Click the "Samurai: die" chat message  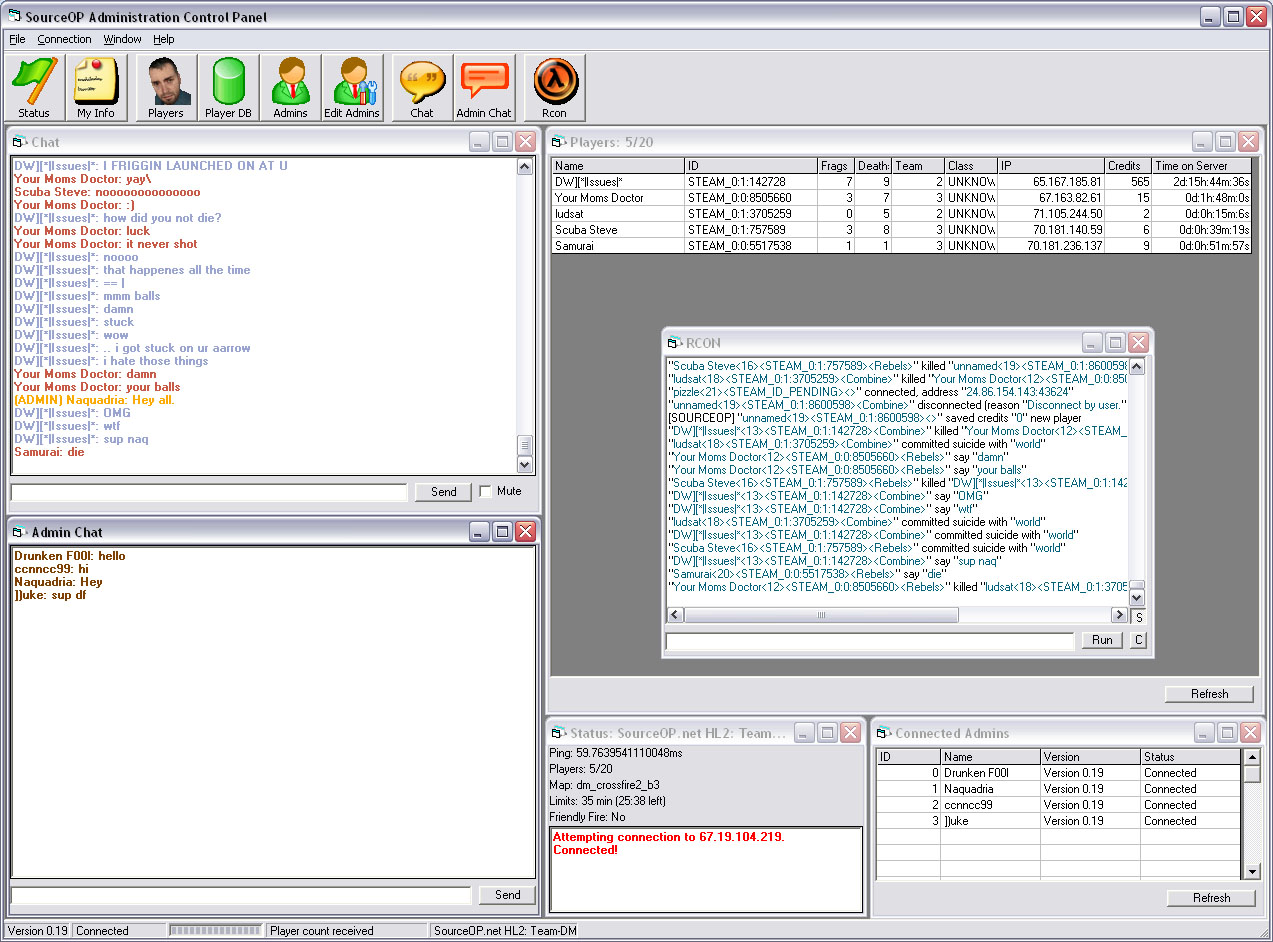click(x=49, y=452)
